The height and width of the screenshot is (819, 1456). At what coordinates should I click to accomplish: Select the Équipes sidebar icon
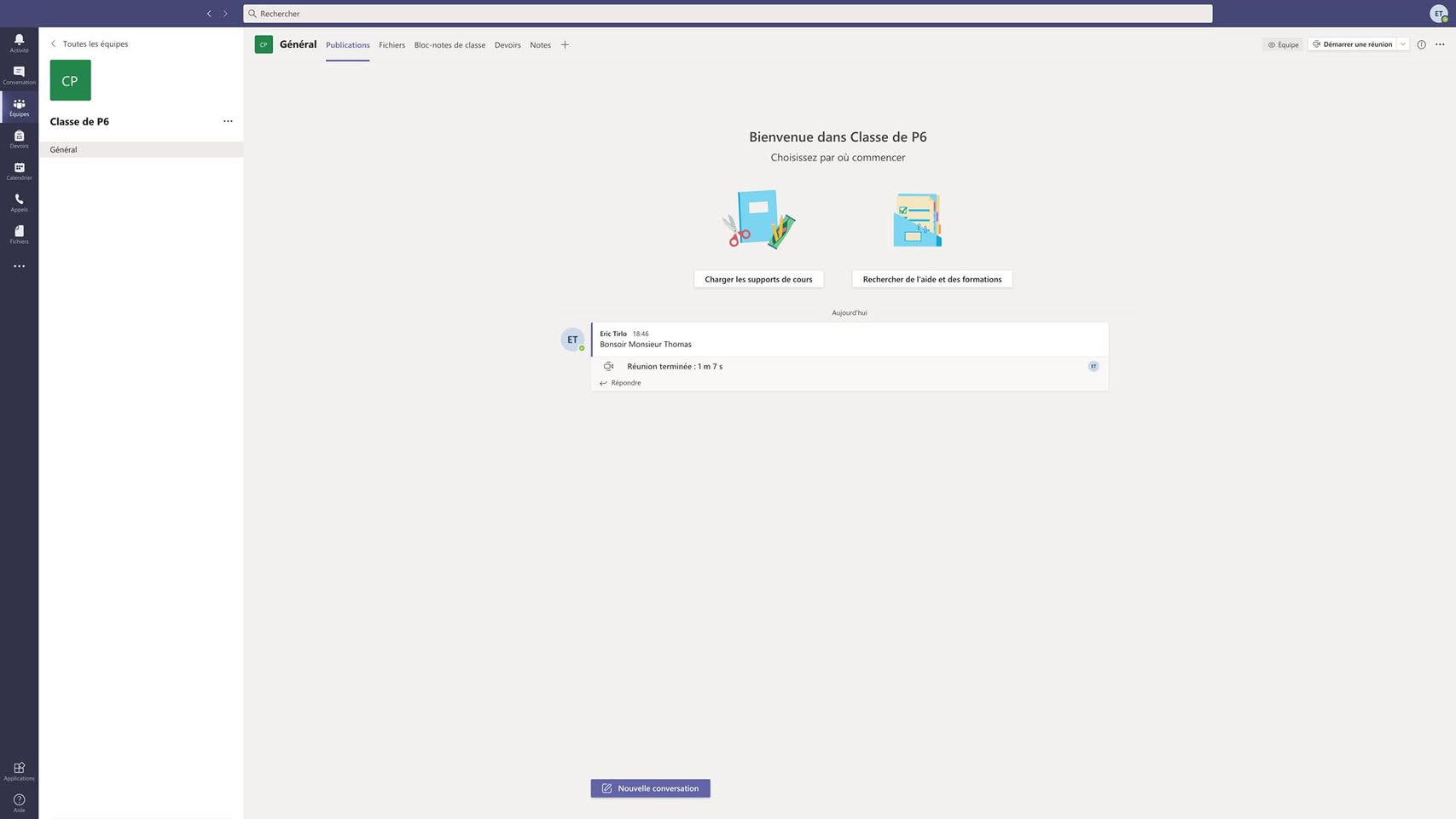19,107
